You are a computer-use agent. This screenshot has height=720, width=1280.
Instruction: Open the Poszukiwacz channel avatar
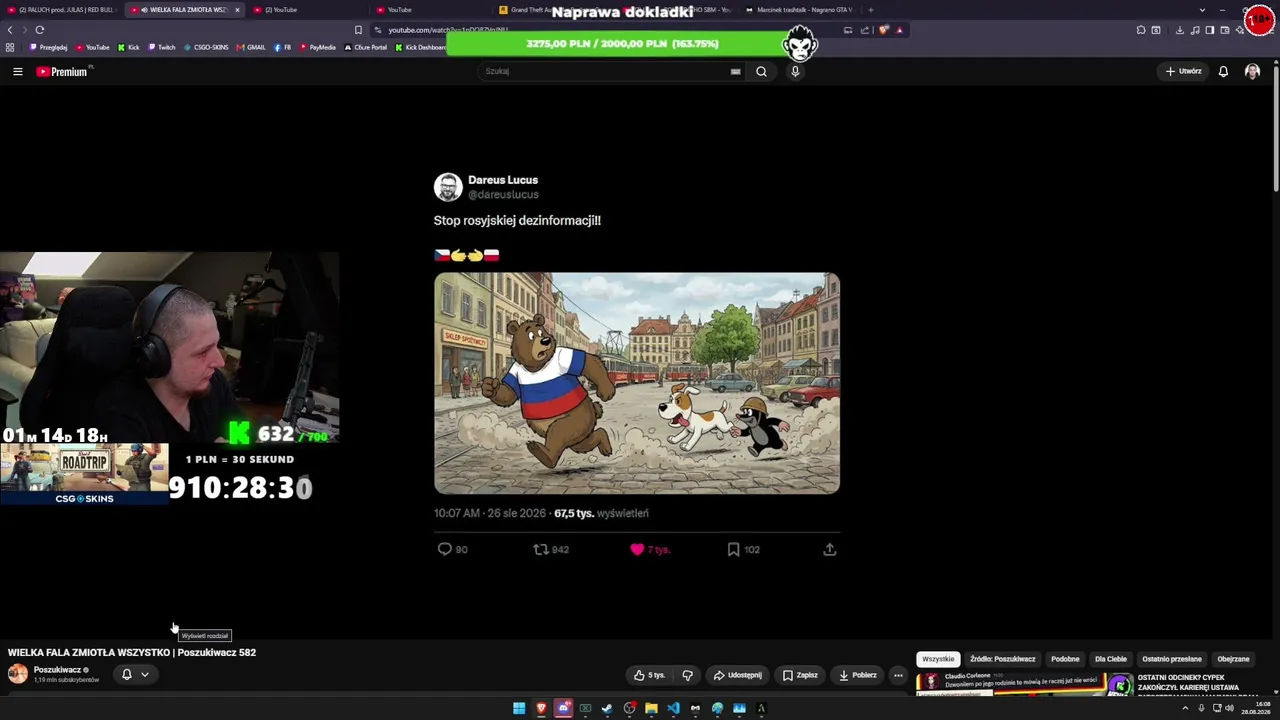18,674
